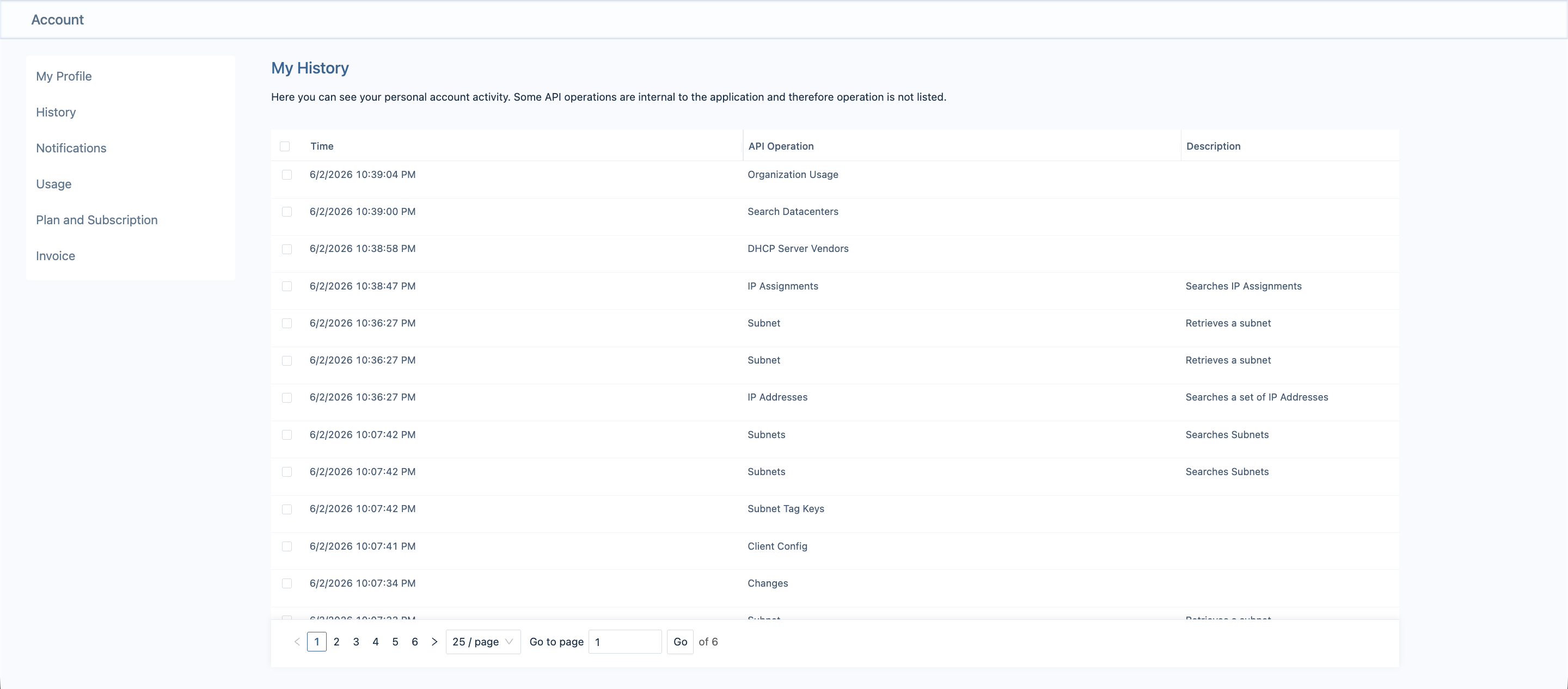The width and height of the screenshot is (1568, 689).
Task: Jump to page 5
Action: (395, 642)
